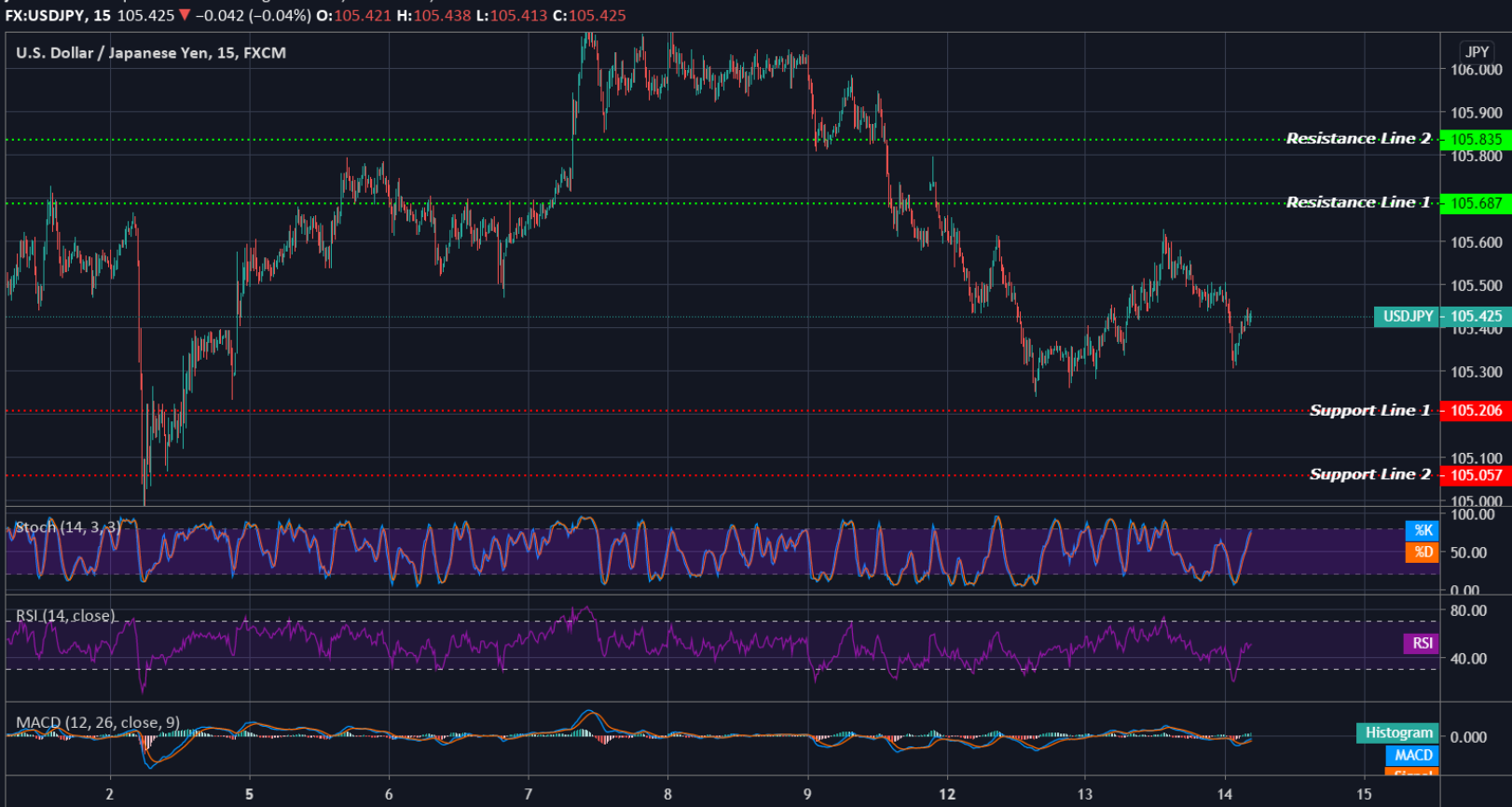Click the 105.300 price scale value
The image size is (1512, 807).
point(1476,372)
